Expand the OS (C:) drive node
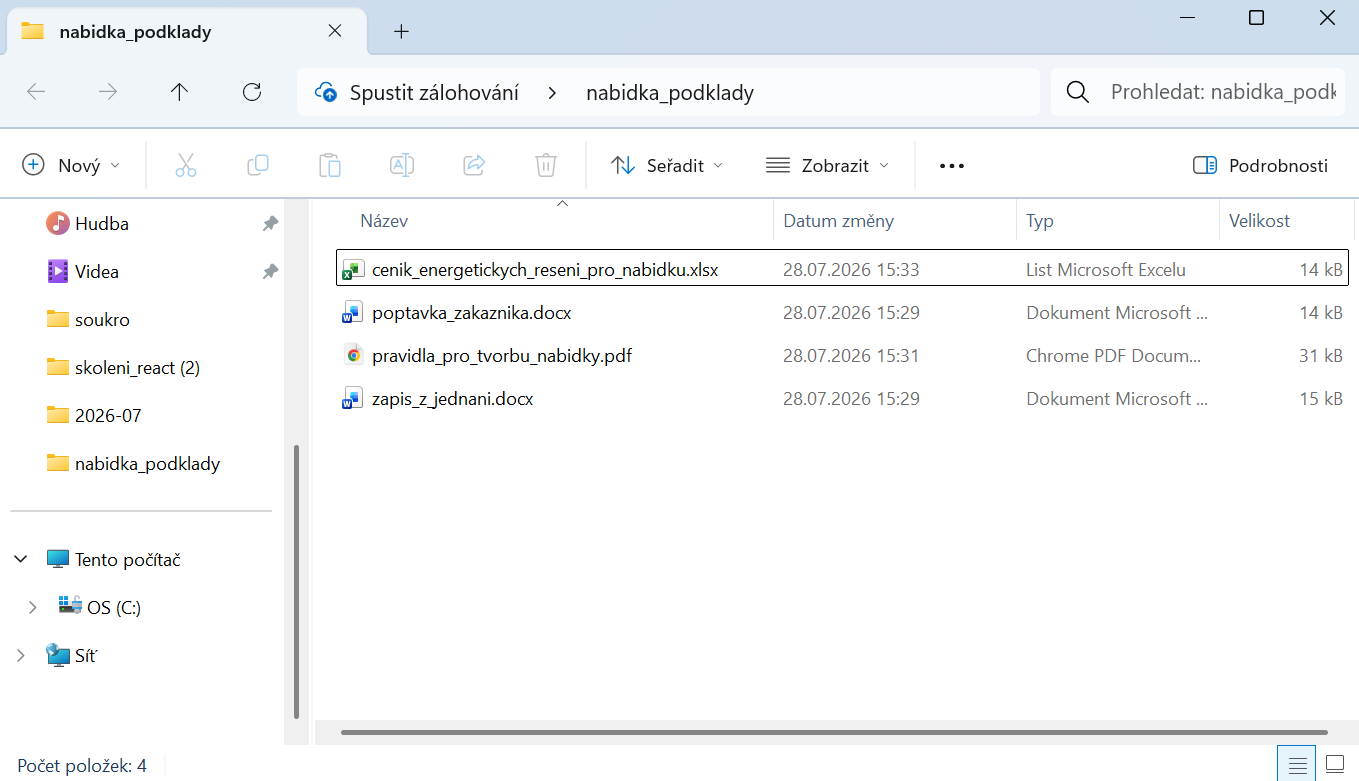1359x781 pixels. [32, 607]
